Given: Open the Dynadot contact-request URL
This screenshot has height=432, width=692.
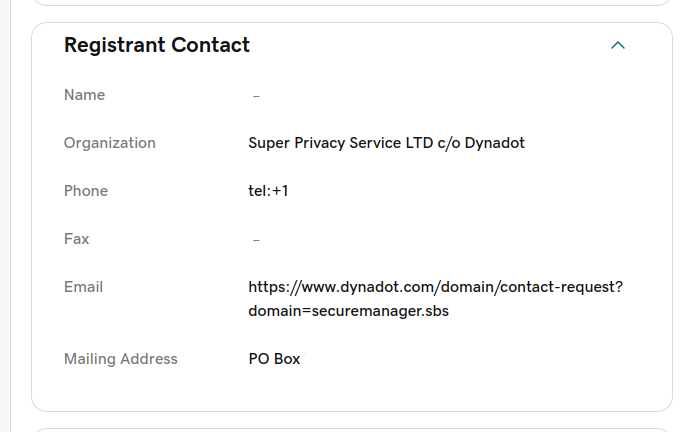Looking at the screenshot, I should point(435,287).
